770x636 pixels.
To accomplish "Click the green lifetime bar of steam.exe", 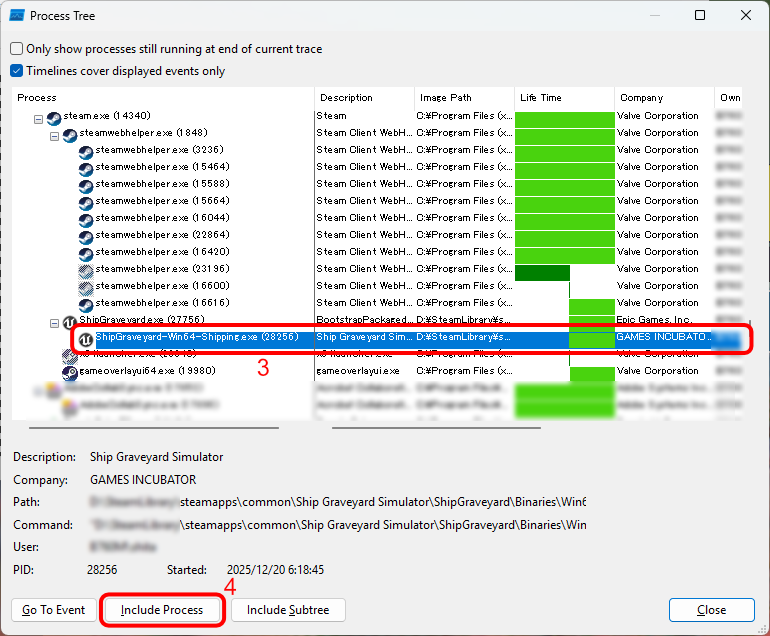I will click(564, 117).
